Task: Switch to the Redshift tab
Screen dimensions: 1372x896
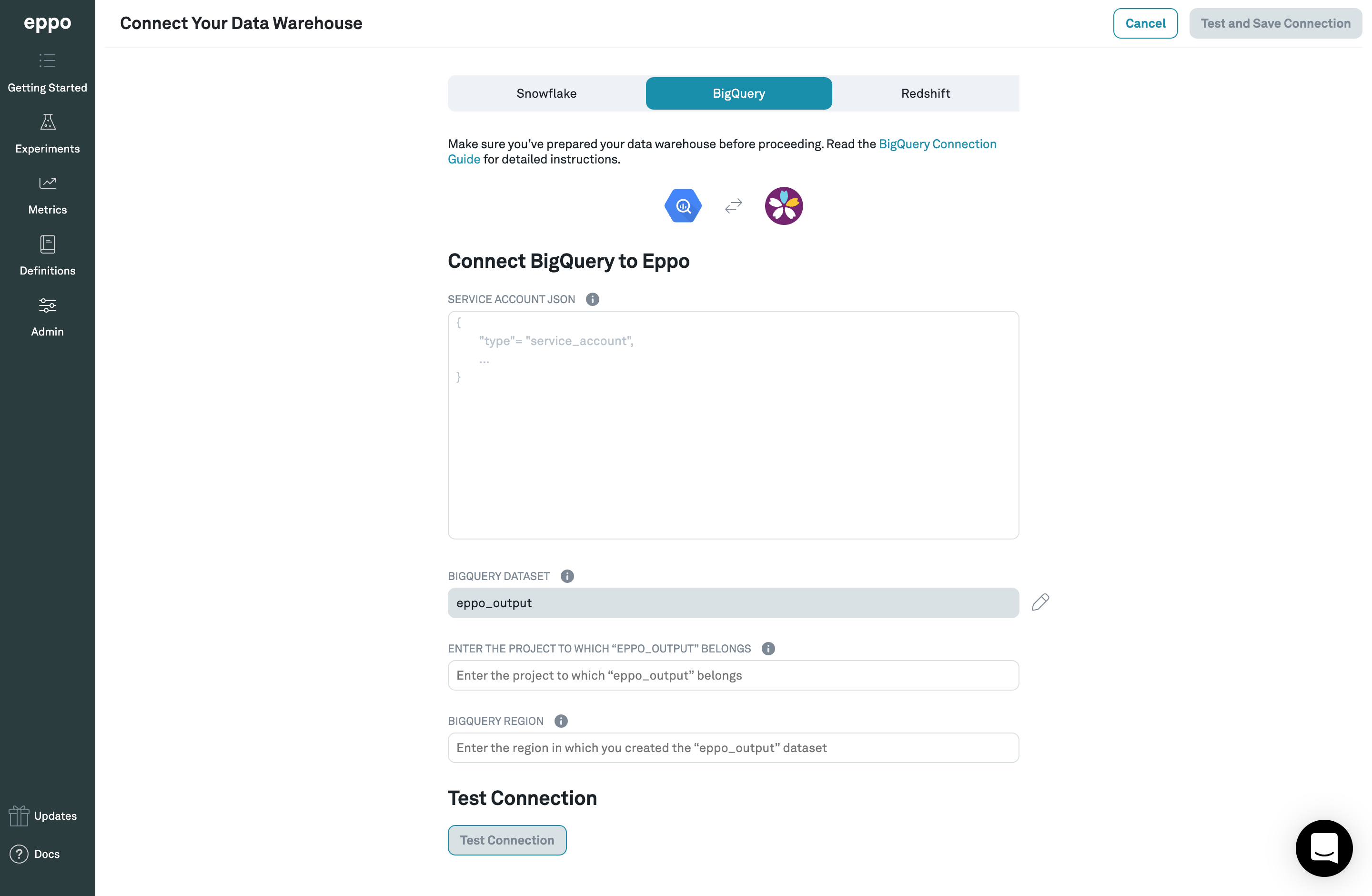Action: [x=925, y=93]
